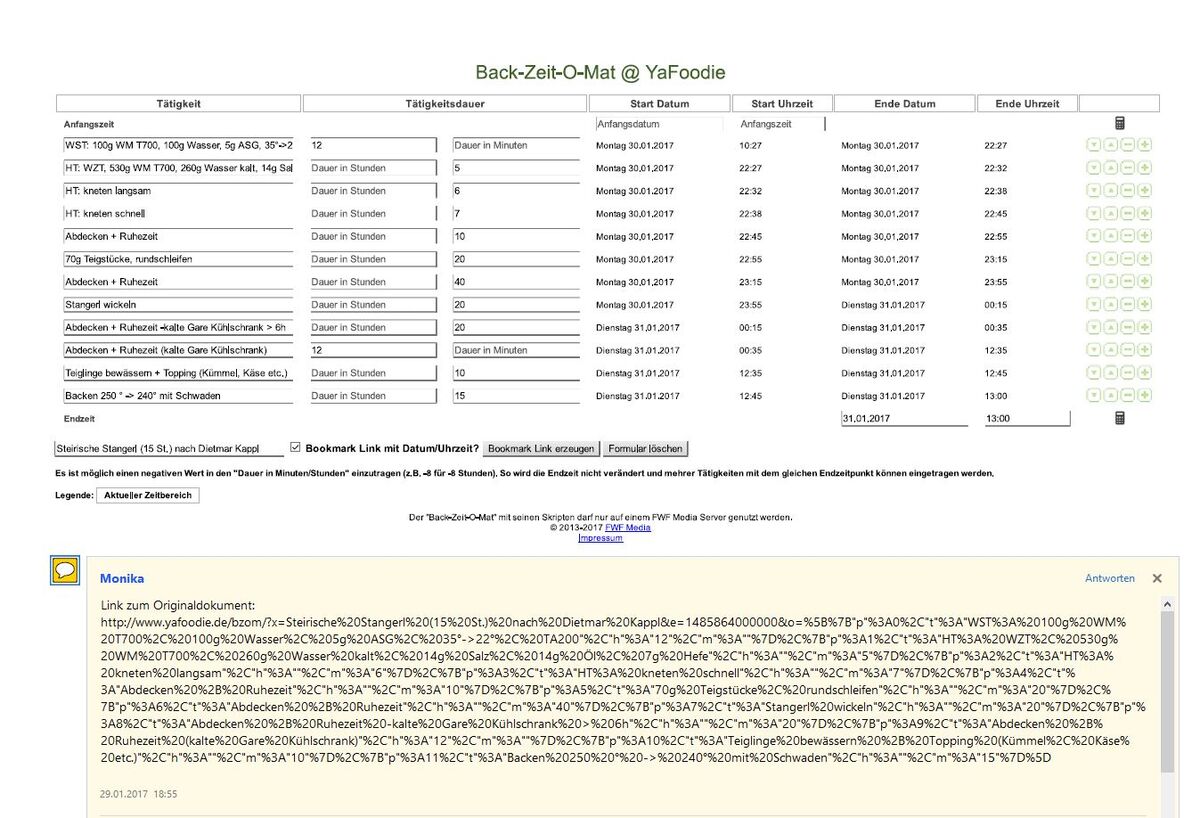Remove the HT: WZT activity row
Viewport: 1200px width, 818px height.
(1127, 168)
